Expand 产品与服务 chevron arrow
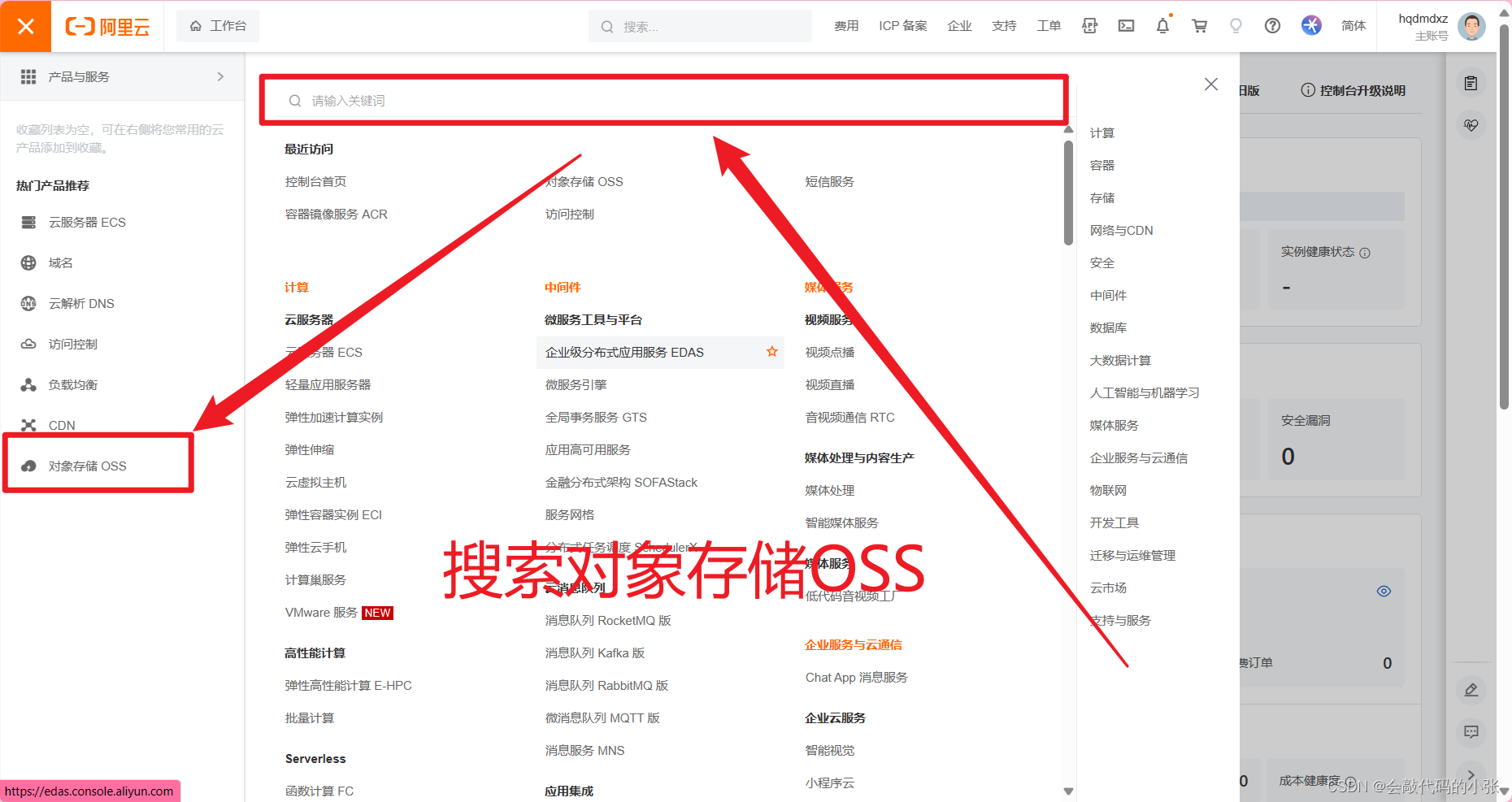 pyautogui.click(x=220, y=76)
